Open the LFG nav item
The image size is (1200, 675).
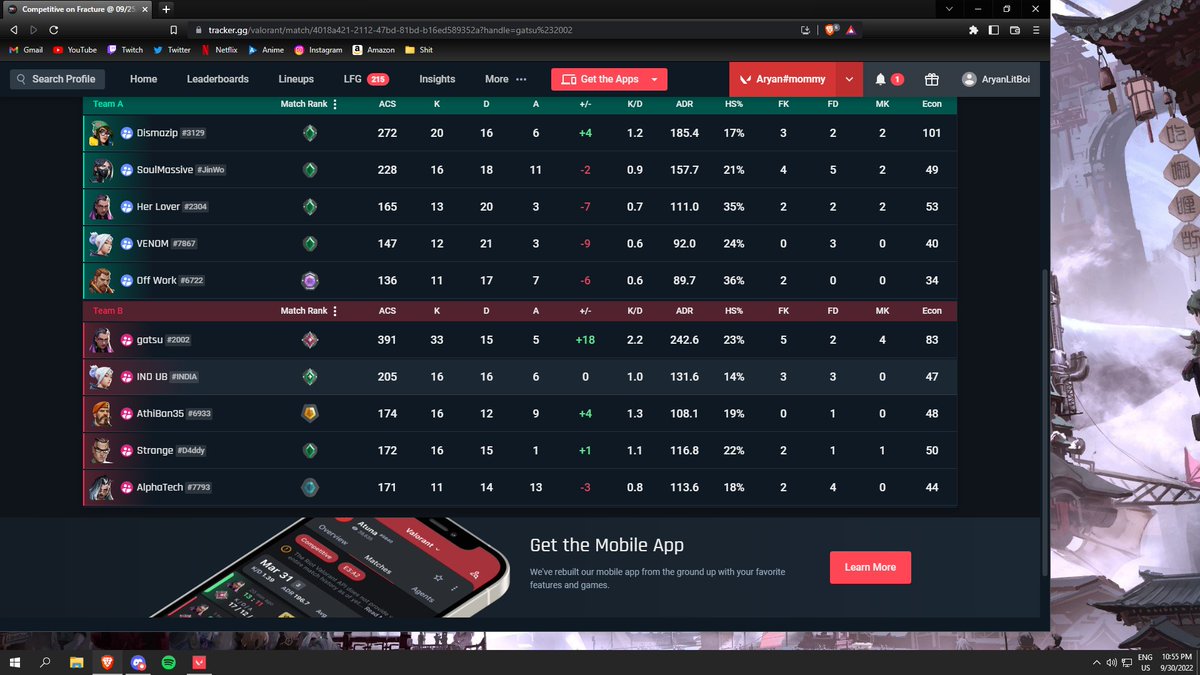366,79
